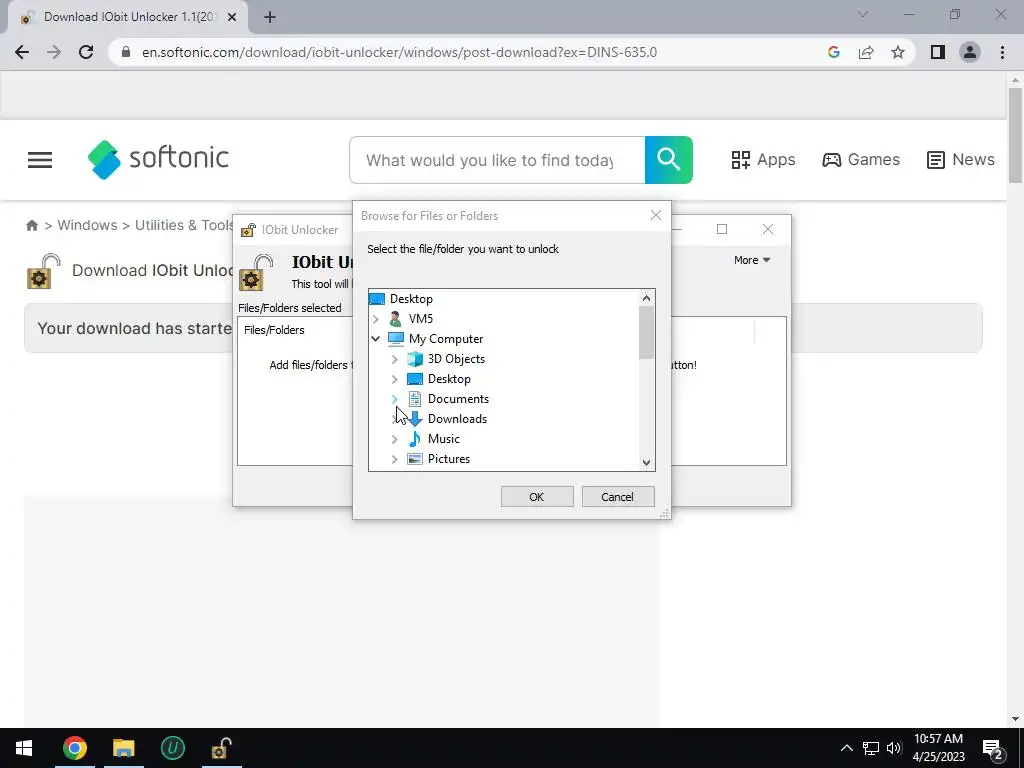1024x768 pixels.
Task: Open File Explorer from taskbar
Action: click(123, 748)
